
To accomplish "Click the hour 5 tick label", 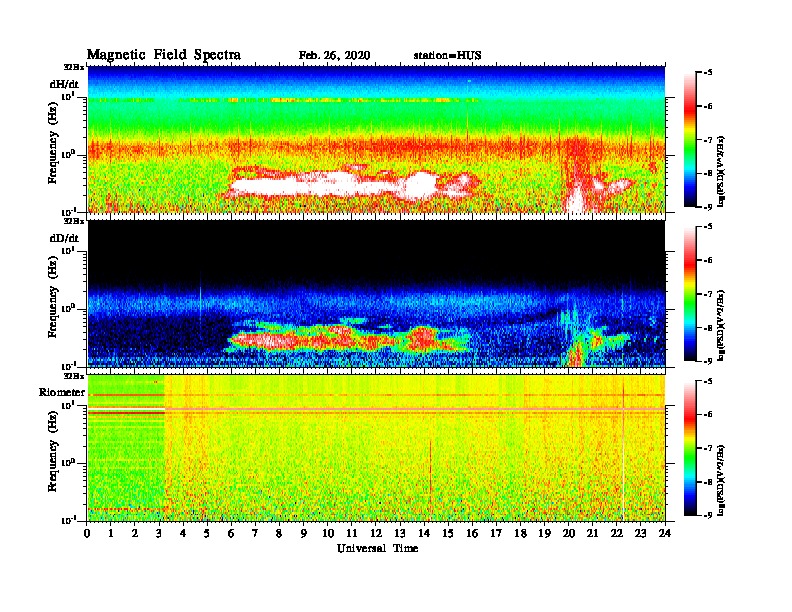I will coord(207,533).
